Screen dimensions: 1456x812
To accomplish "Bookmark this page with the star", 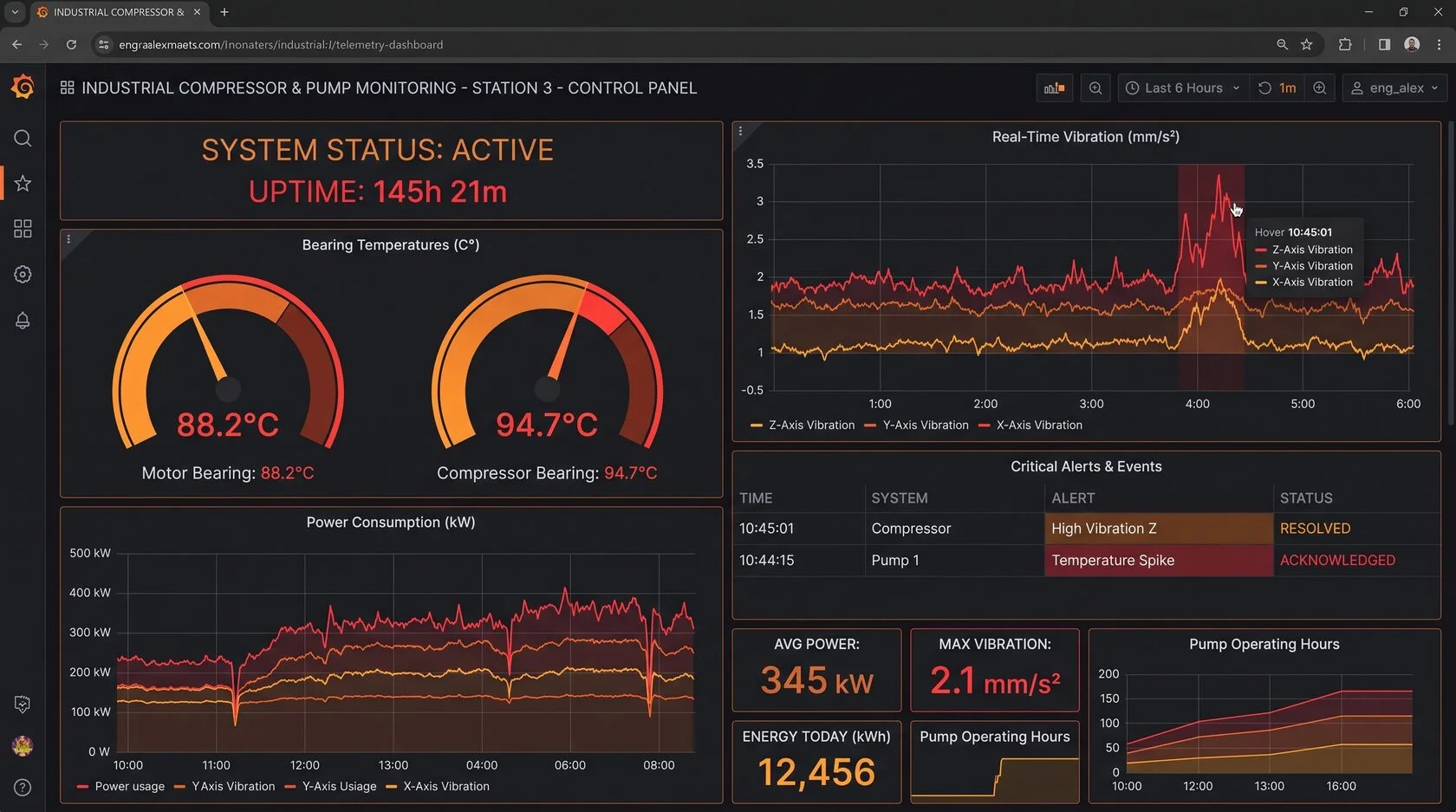I will point(1307,44).
